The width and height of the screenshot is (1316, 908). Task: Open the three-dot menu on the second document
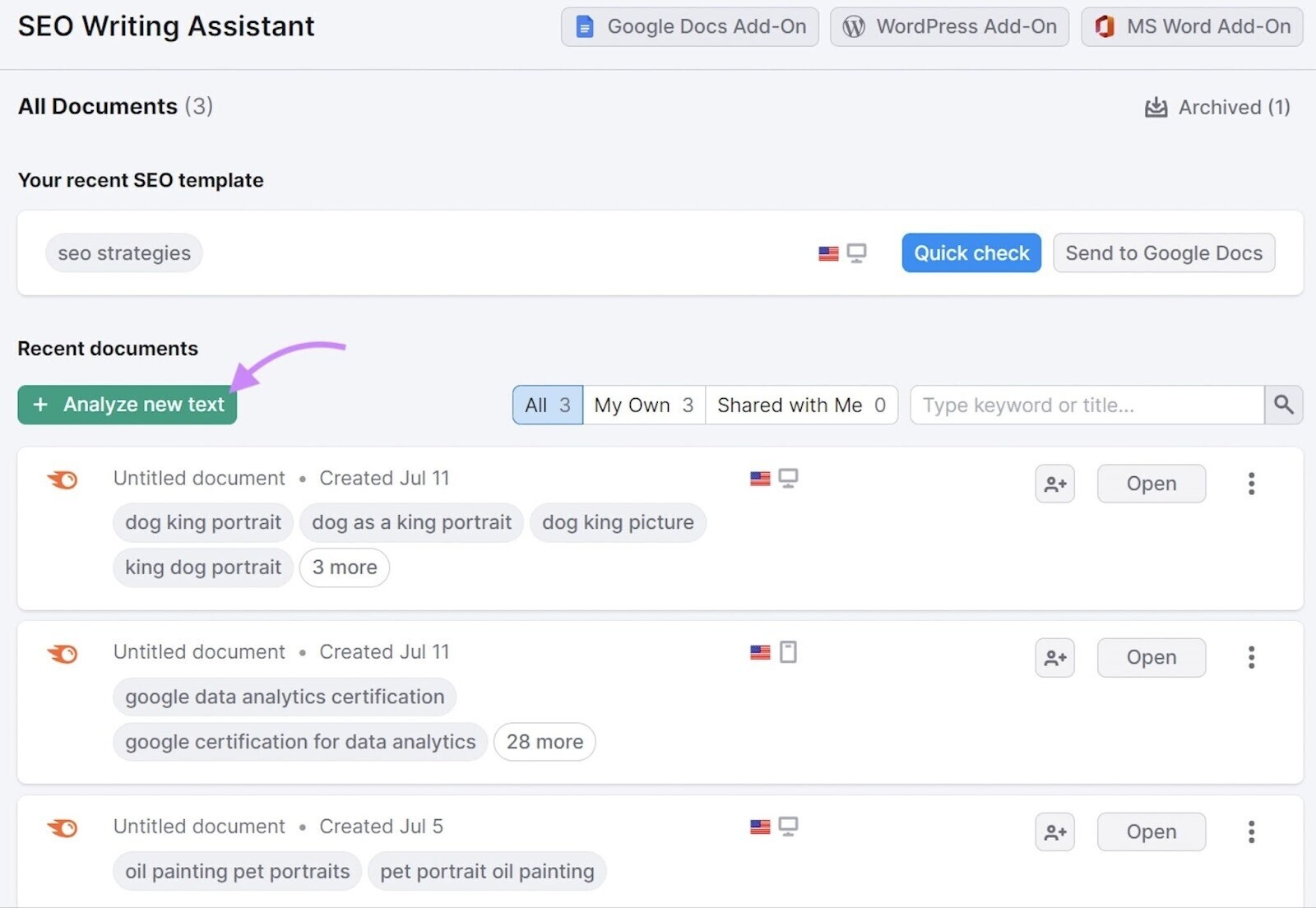coord(1251,657)
